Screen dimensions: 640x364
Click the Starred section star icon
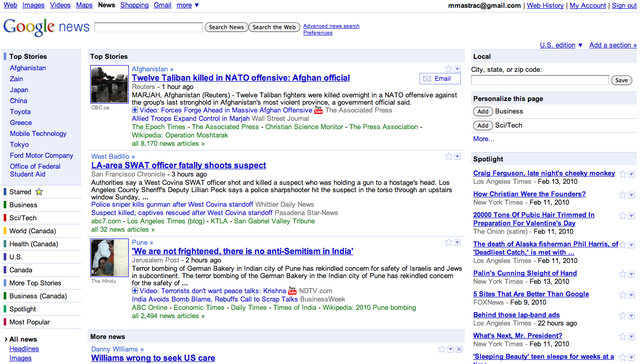point(39,191)
